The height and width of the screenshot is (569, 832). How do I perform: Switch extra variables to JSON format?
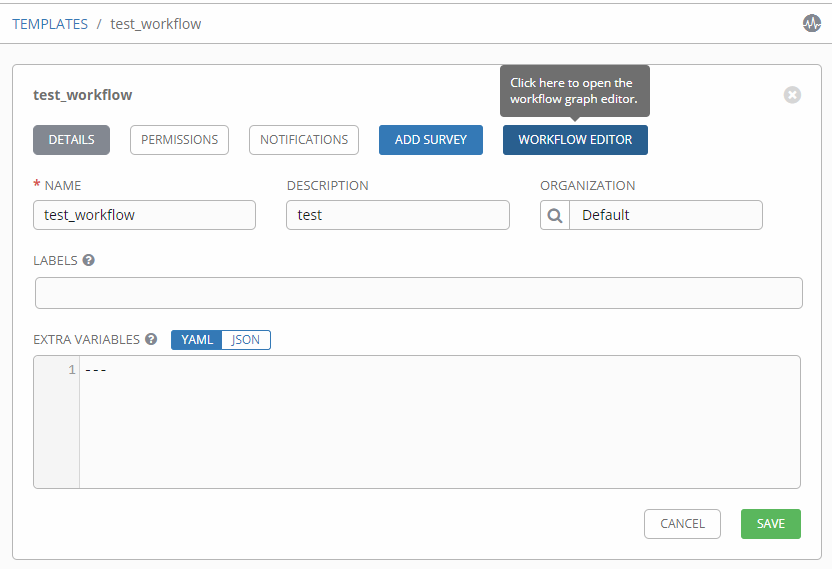tap(246, 340)
